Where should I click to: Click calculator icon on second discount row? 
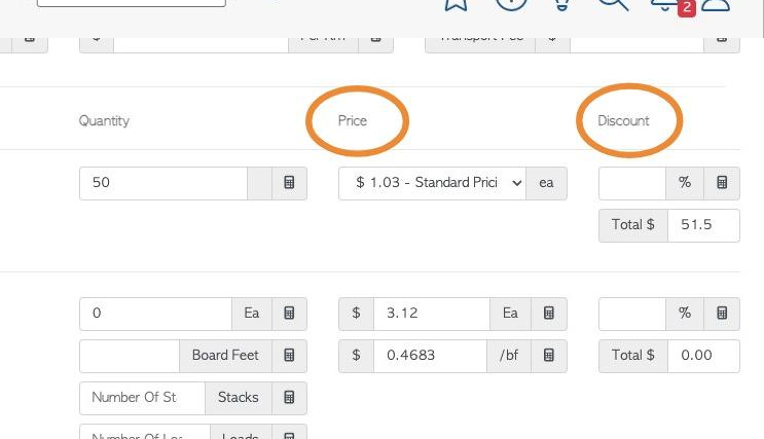[x=722, y=313]
